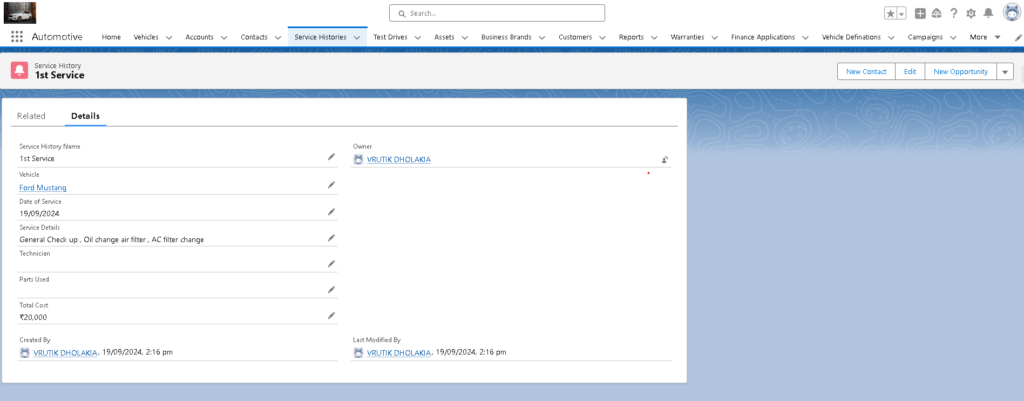Viewport: 1024px width, 401px height.
Task: Go to the Home tab
Action: coord(111,37)
